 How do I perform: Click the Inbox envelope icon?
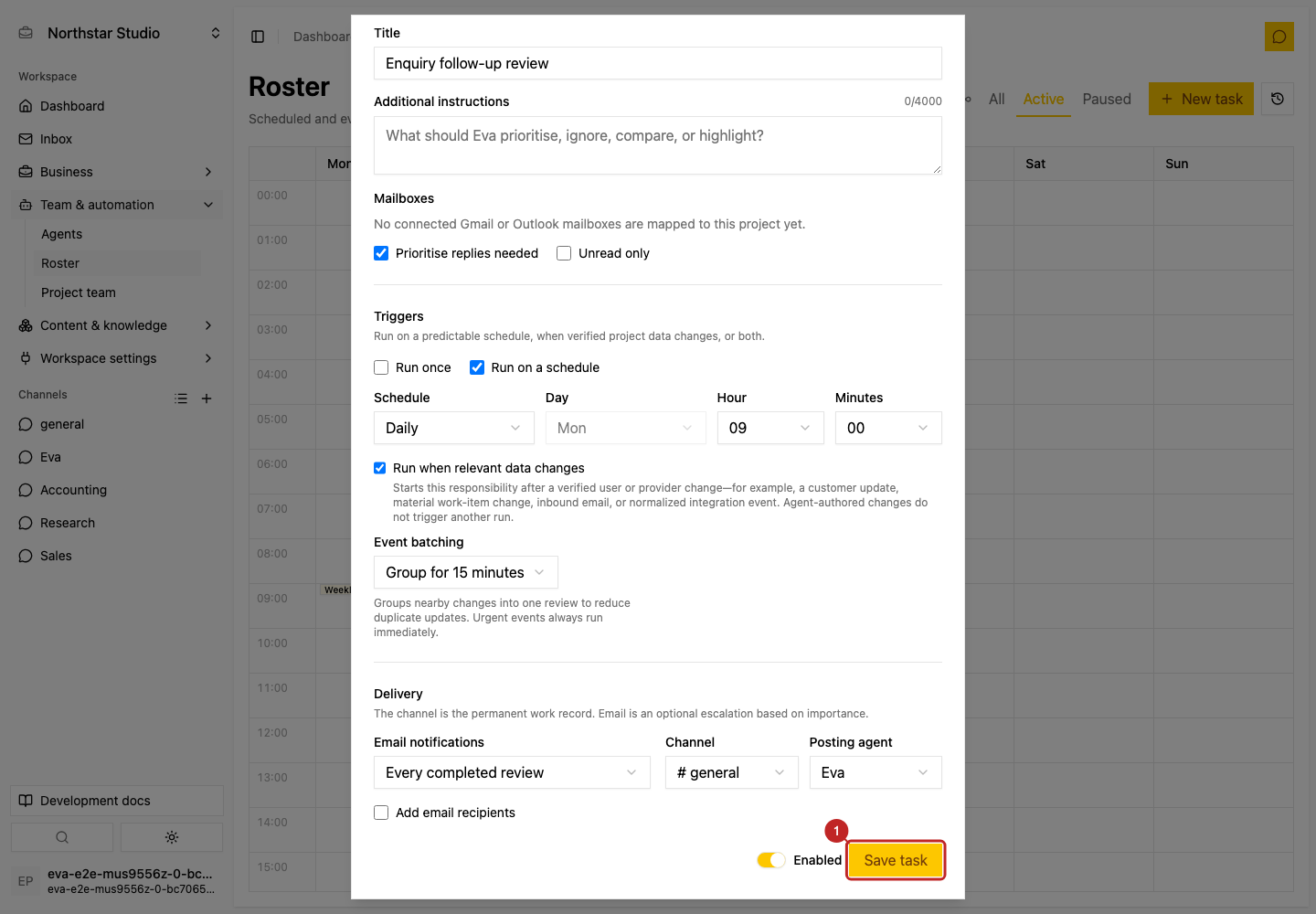tap(26, 139)
